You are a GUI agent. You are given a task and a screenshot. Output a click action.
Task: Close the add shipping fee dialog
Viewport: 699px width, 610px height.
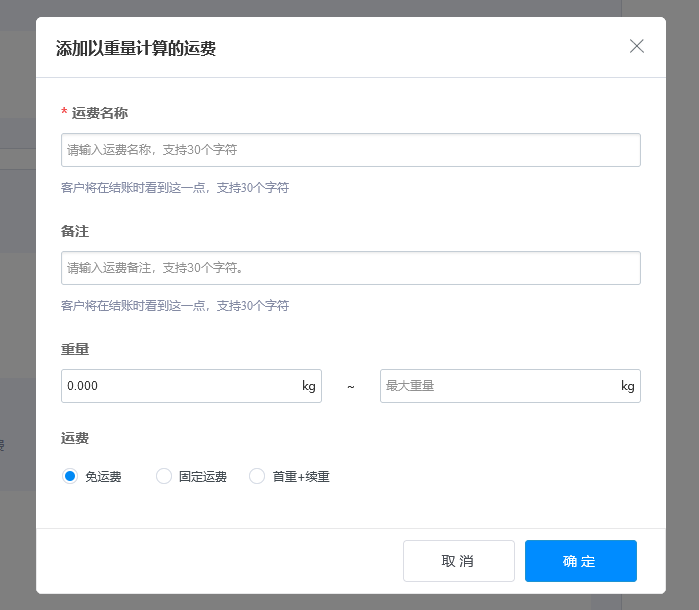pyautogui.click(x=637, y=46)
